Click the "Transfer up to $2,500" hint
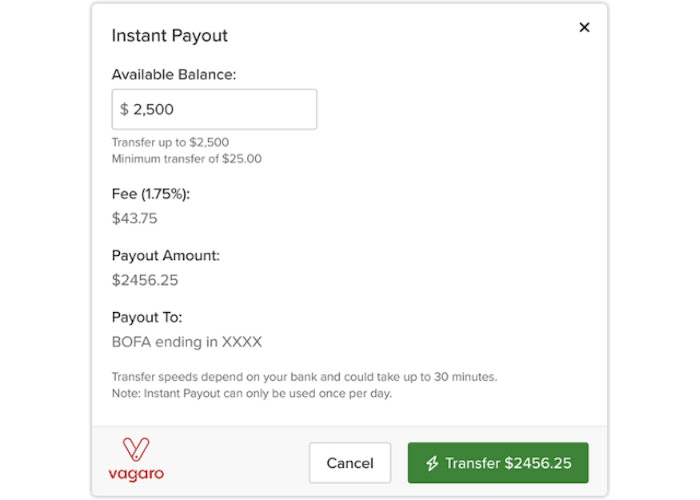700x500 pixels. point(170,142)
